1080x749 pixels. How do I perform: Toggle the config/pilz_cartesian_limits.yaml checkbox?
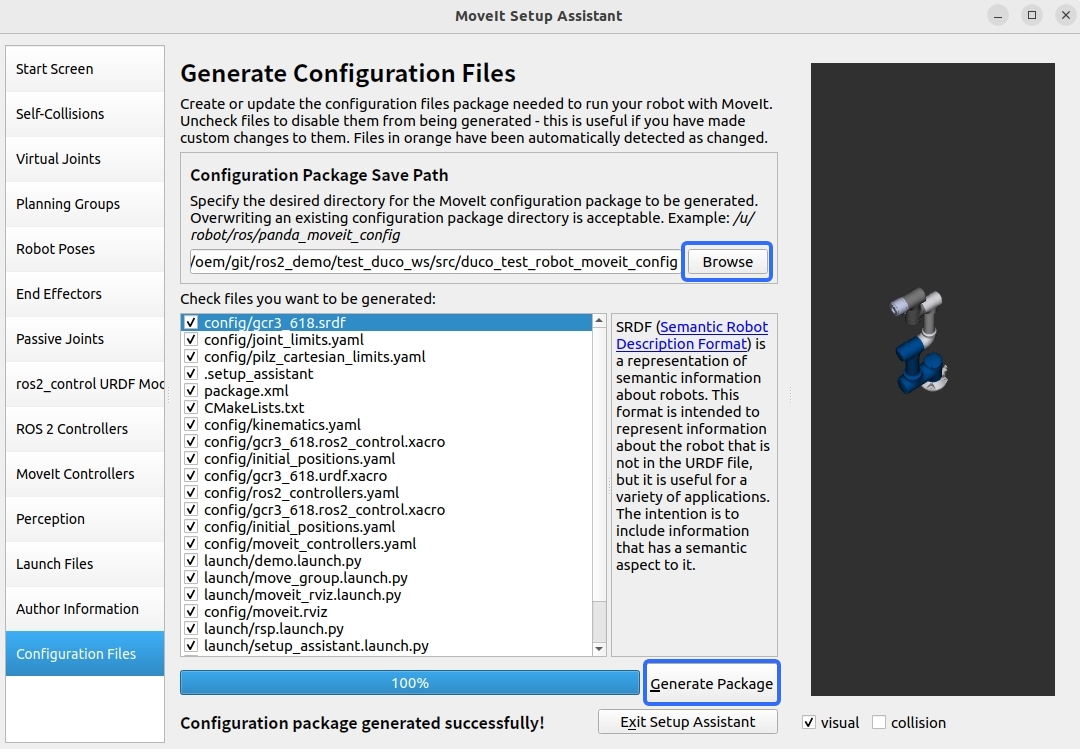click(191, 357)
